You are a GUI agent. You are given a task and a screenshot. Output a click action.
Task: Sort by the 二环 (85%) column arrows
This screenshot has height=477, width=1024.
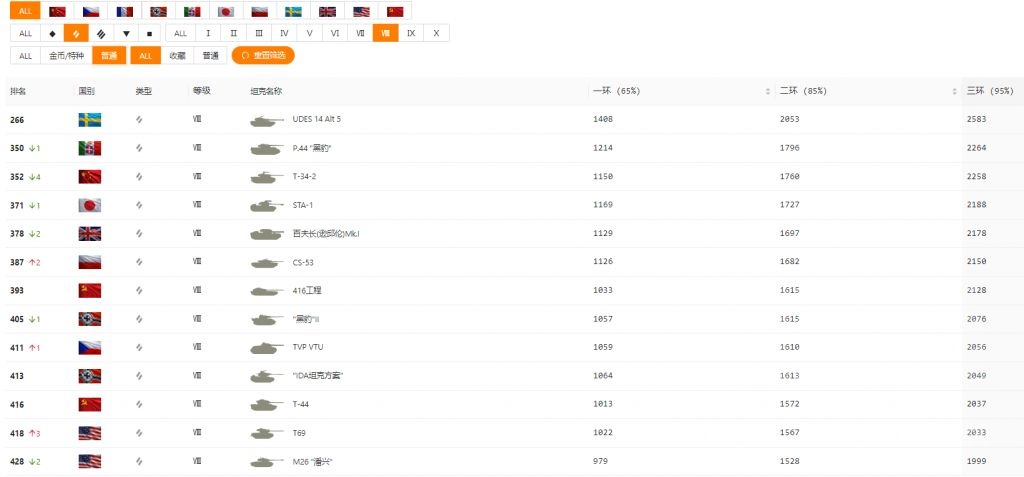pyautogui.click(x=953, y=91)
